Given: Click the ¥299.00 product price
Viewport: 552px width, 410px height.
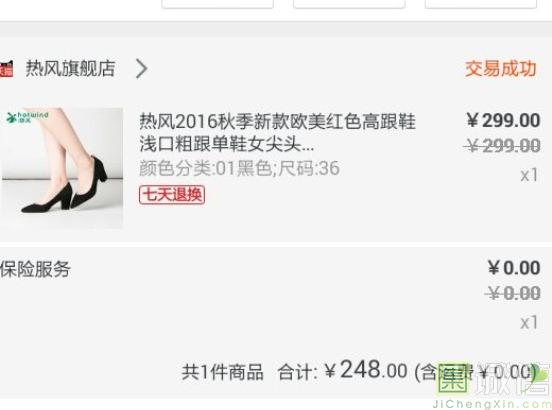Looking at the screenshot, I should tap(503, 120).
